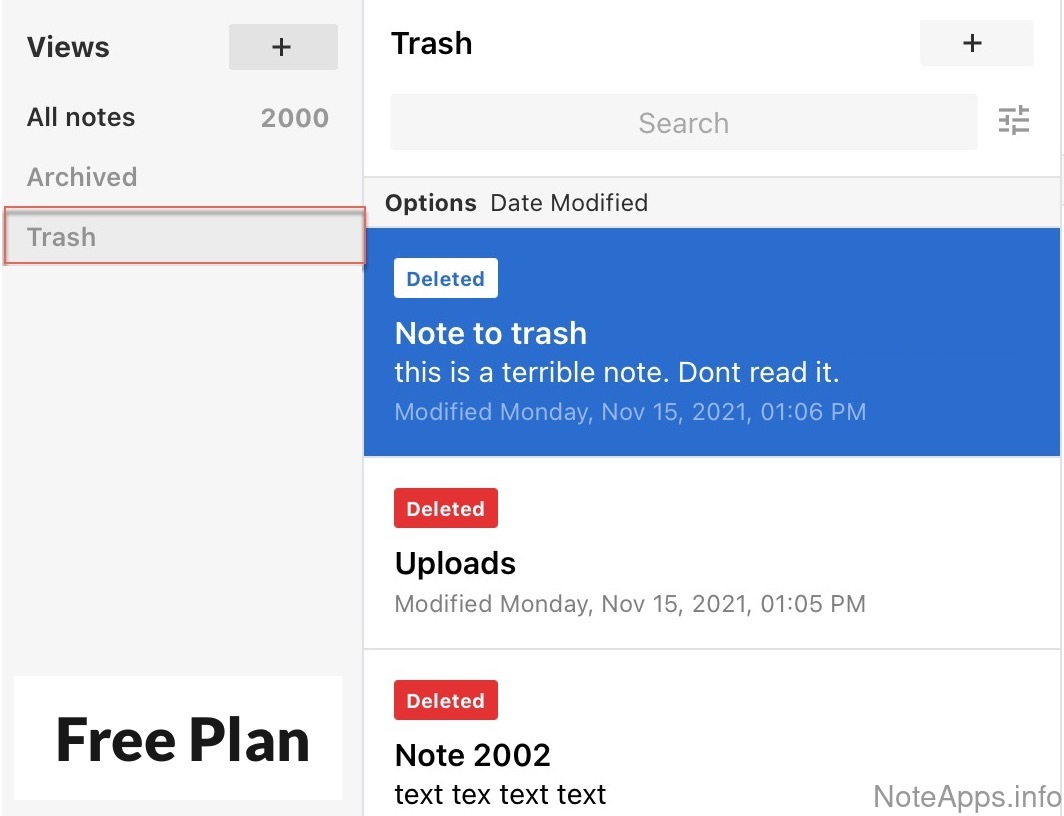This screenshot has width=1064, height=816.
Task: Open the Uploads deleted note
Action: pos(455,563)
